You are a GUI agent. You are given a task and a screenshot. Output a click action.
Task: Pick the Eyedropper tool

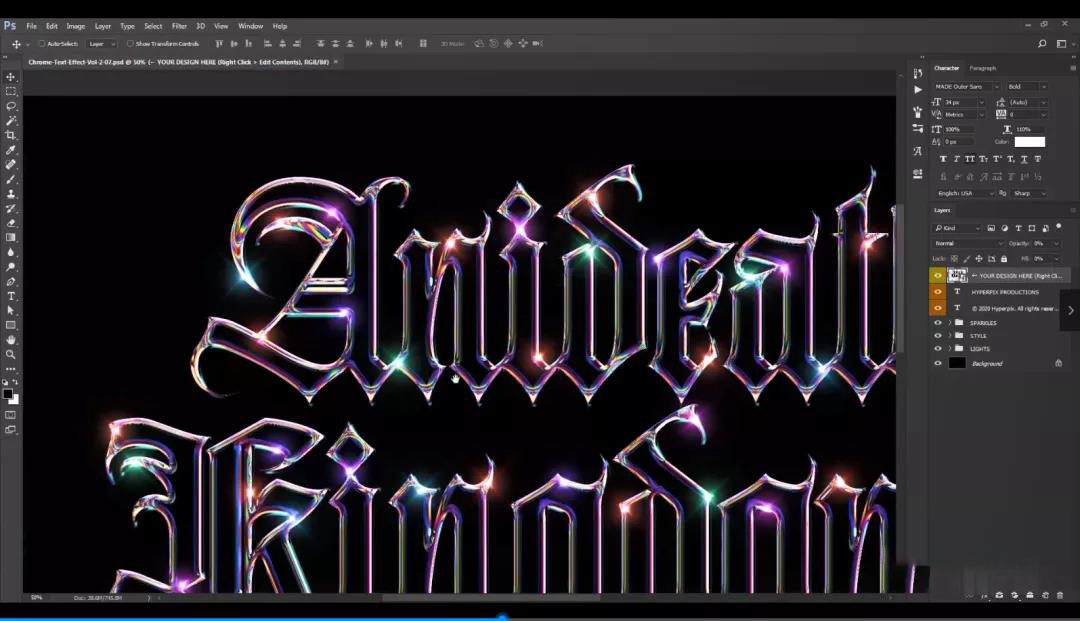pyautogui.click(x=11, y=150)
